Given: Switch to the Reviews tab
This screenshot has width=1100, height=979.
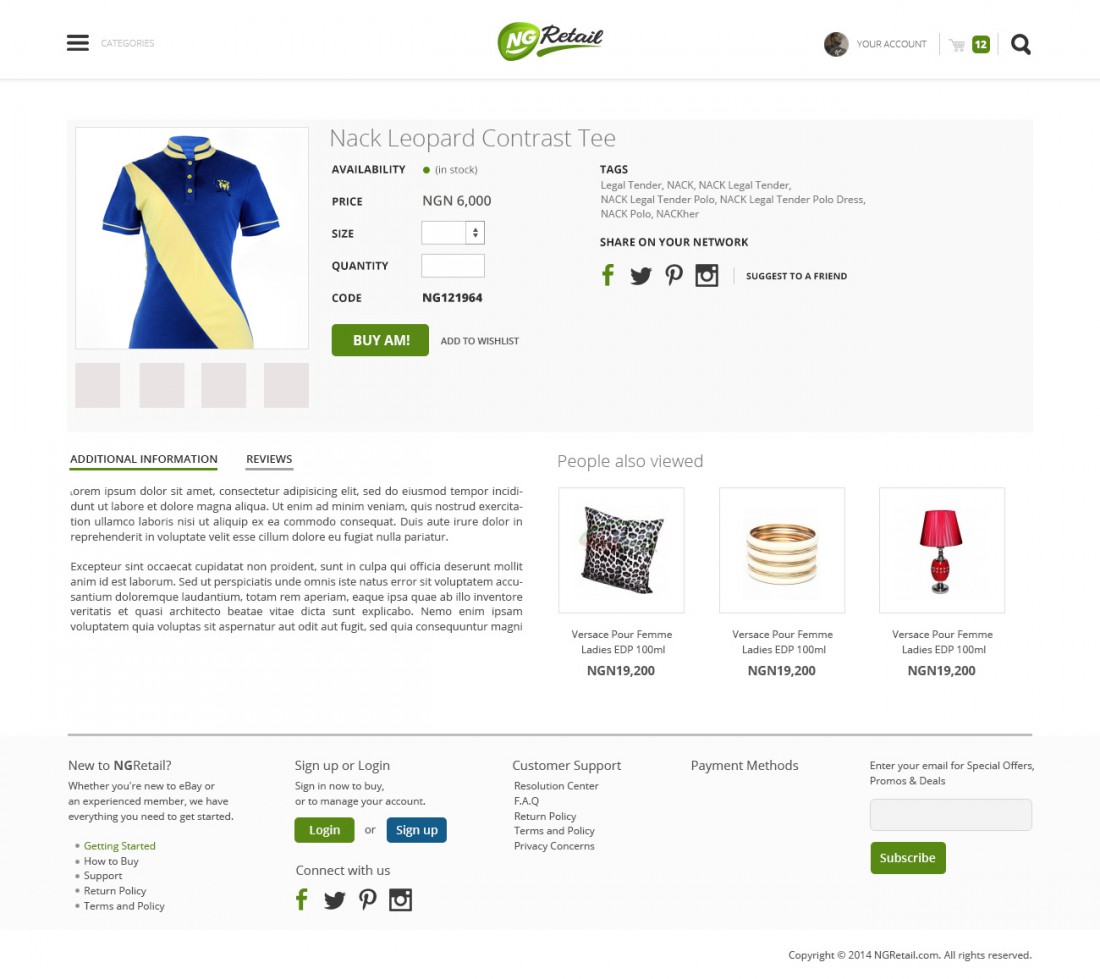Looking at the screenshot, I should 269,459.
